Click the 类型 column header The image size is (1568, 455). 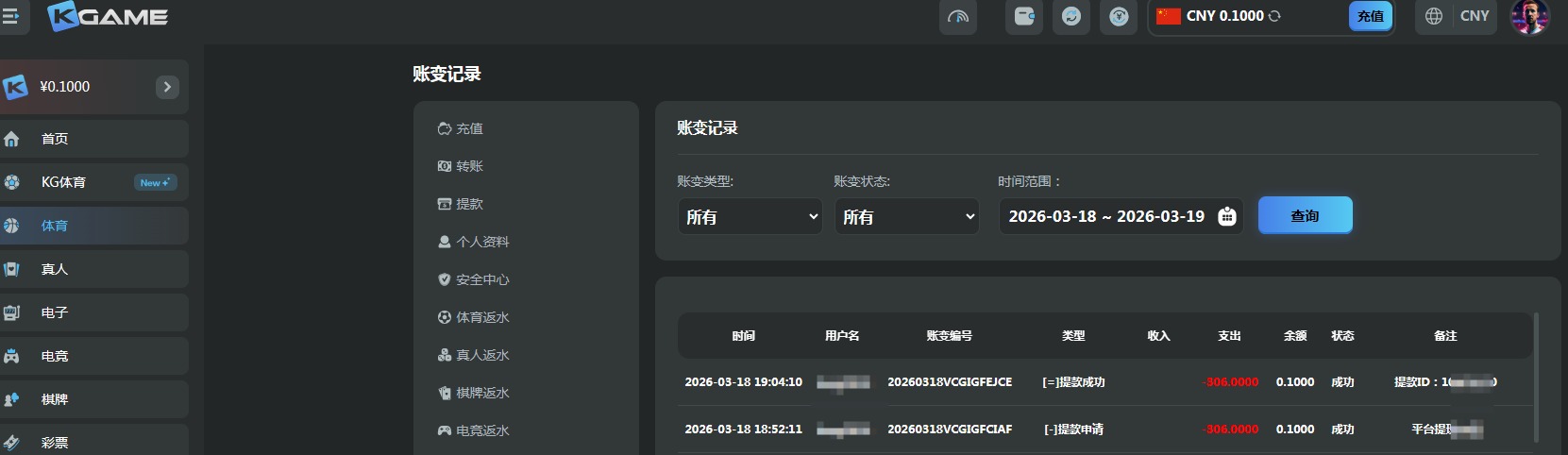pos(1073,335)
